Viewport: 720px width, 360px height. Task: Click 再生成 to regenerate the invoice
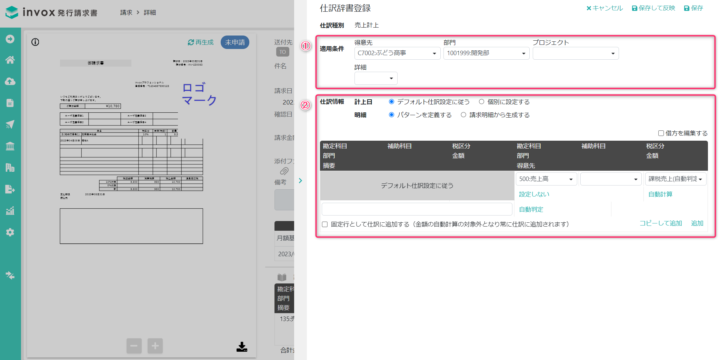201,42
